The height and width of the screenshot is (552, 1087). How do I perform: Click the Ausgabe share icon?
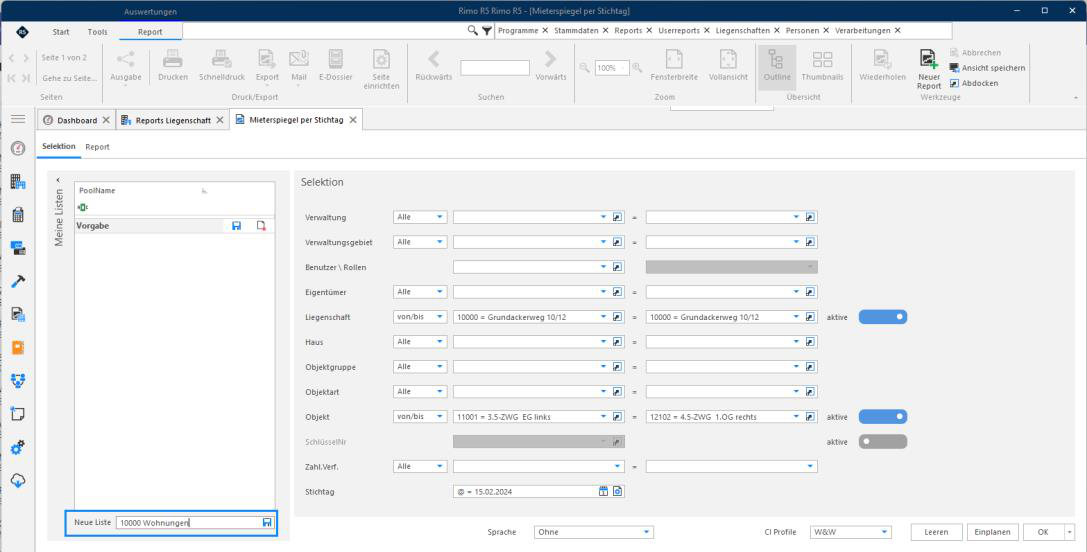point(125,59)
